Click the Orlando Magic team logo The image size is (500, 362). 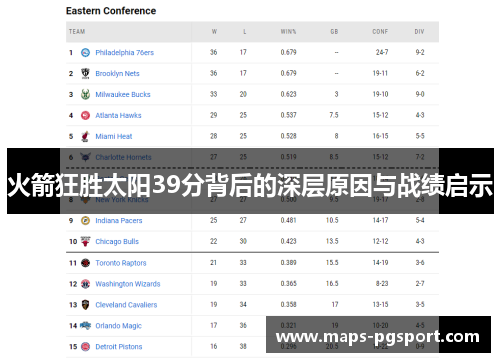85,326
